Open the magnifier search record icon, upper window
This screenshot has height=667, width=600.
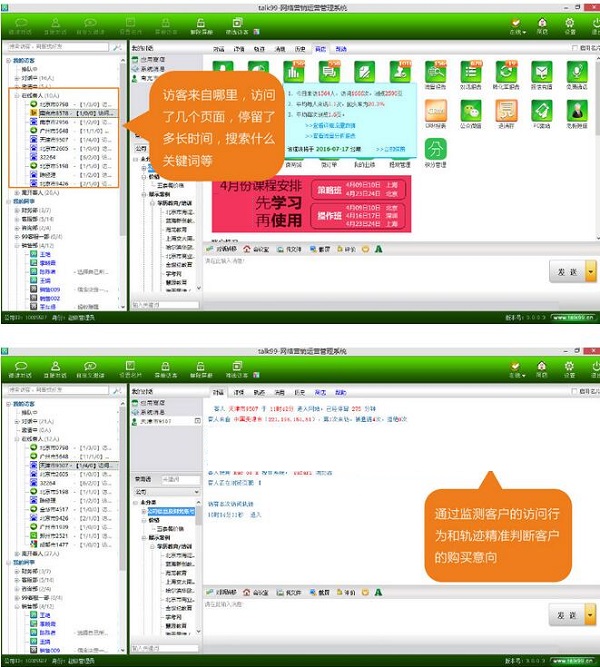pos(436,71)
